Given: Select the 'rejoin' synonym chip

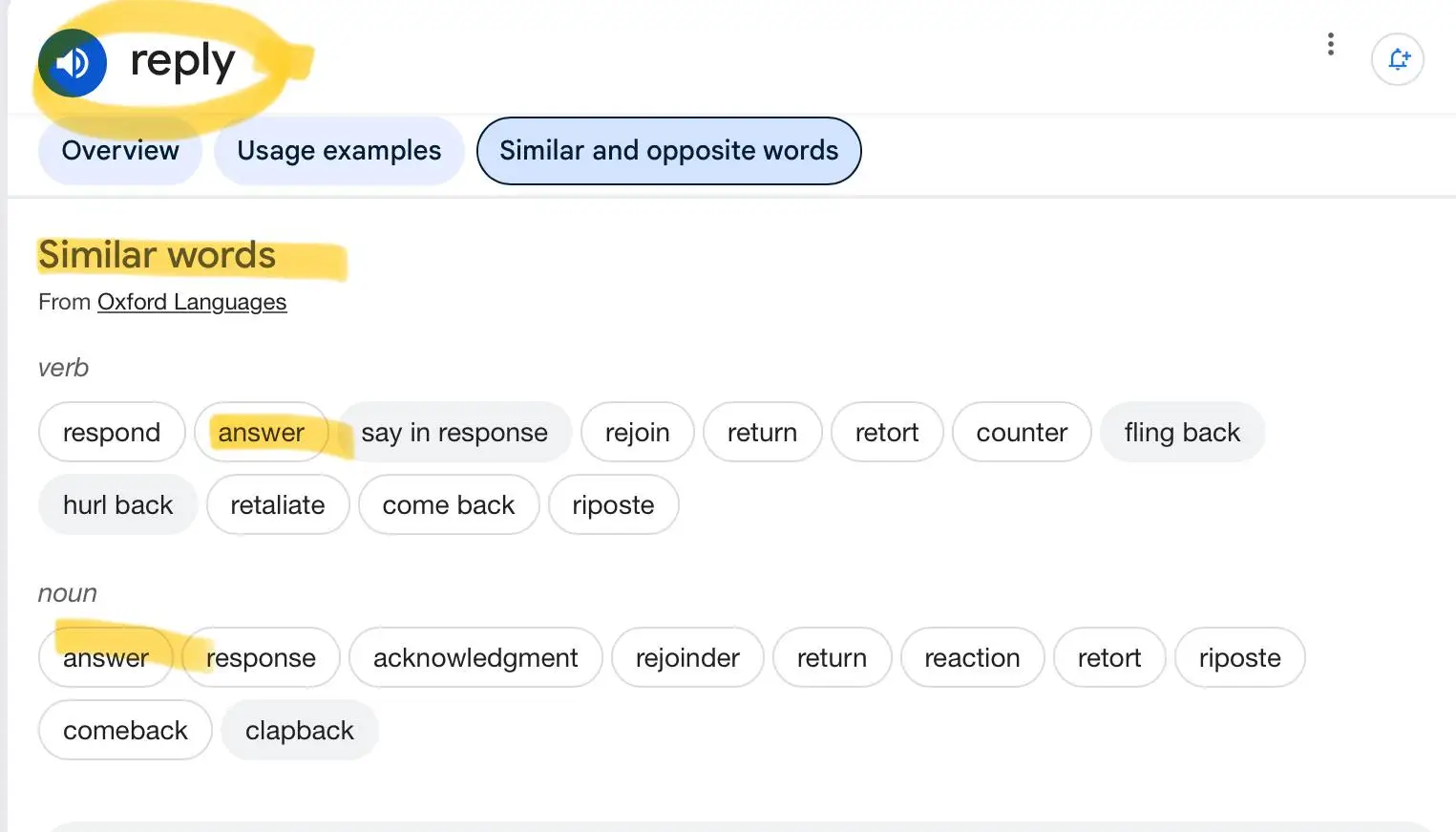Looking at the screenshot, I should tap(637, 433).
